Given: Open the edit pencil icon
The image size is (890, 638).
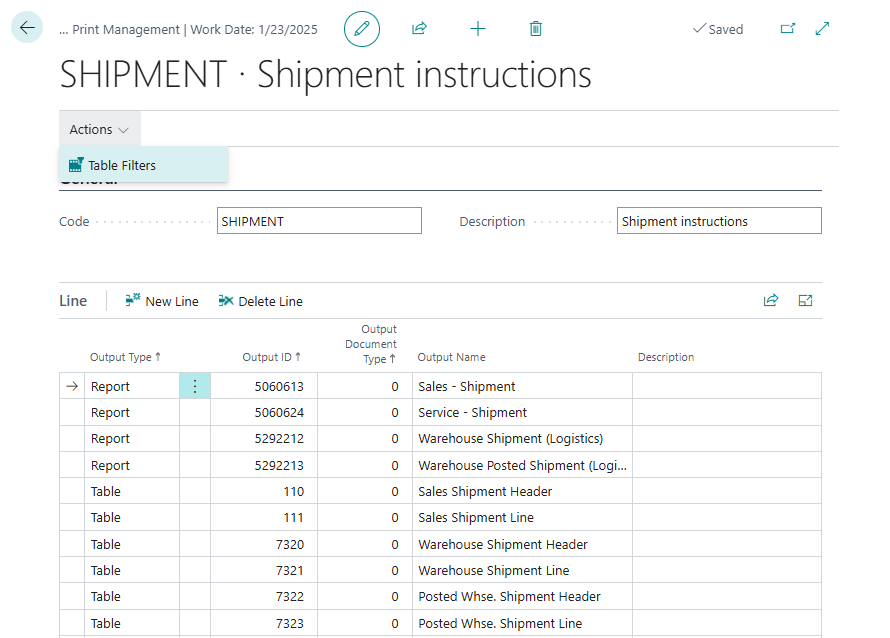Looking at the screenshot, I should pyautogui.click(x=362, y=28).
